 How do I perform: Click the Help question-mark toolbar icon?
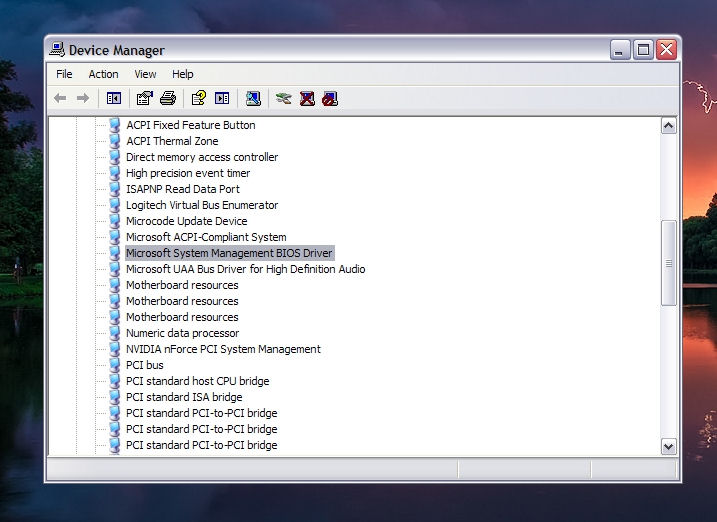pos(198,98)
